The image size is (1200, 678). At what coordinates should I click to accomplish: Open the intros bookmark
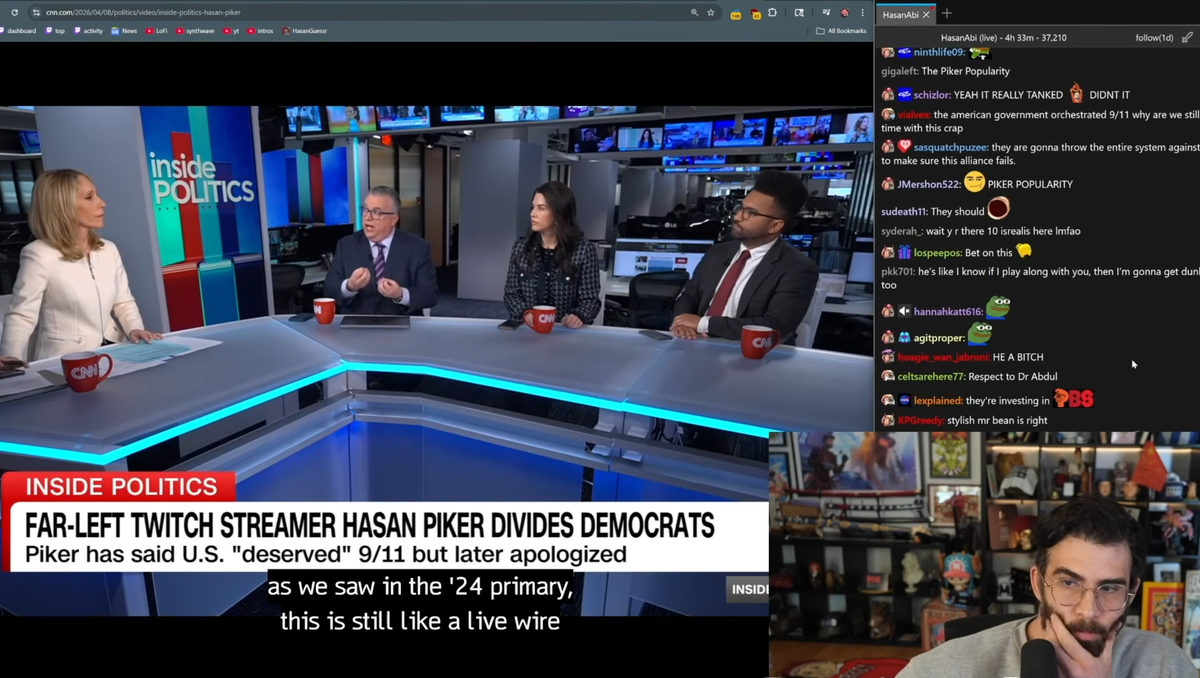coord(261,31)
